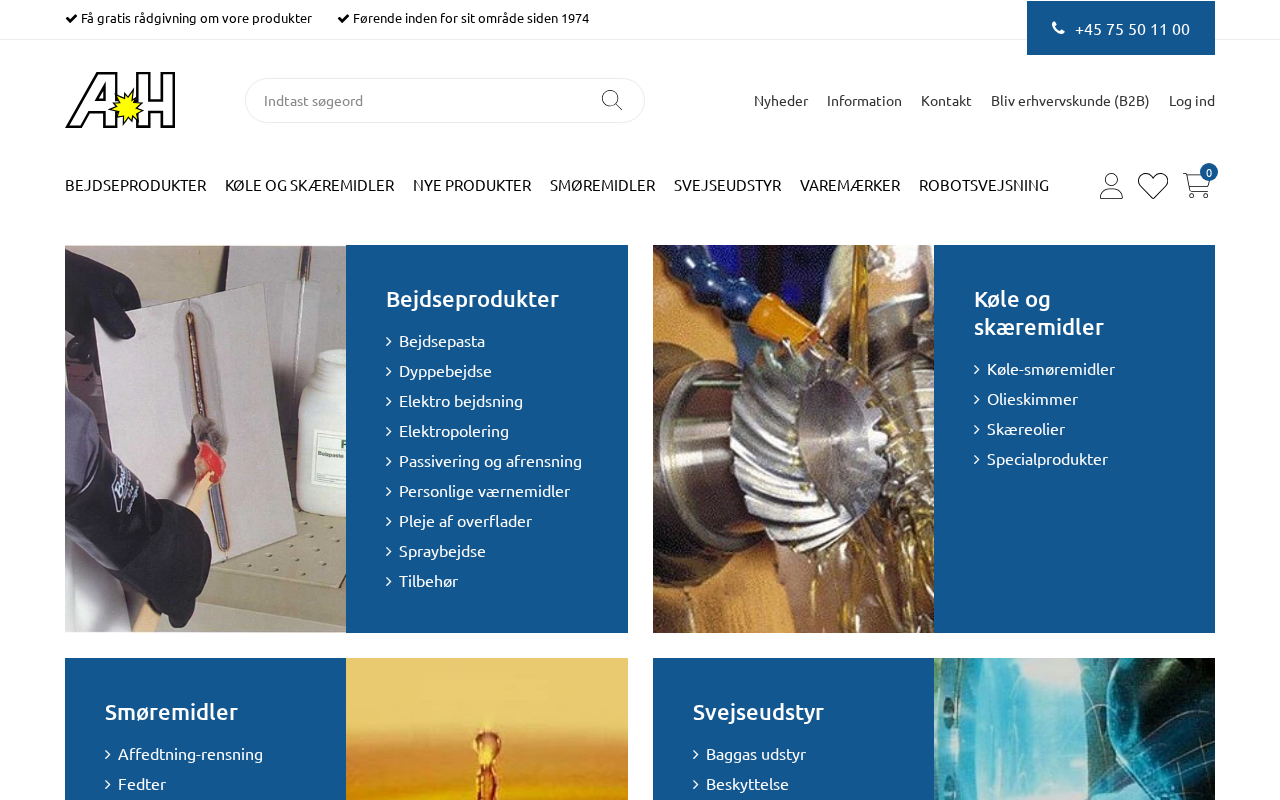The height and width of the screenshot is (800, 1280).
Task: Click the A-H company logo
Action: (120, 100)
